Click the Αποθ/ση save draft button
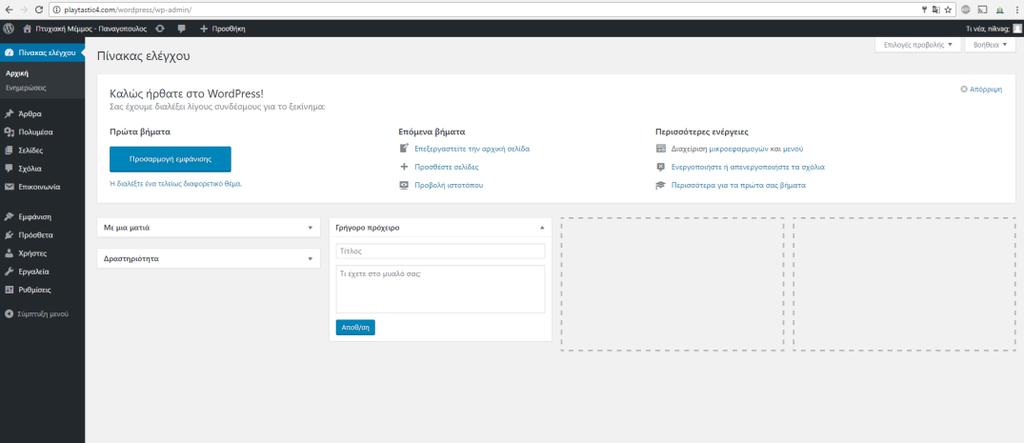Screen dimensions: 1024x443 (x=355, y=327)
